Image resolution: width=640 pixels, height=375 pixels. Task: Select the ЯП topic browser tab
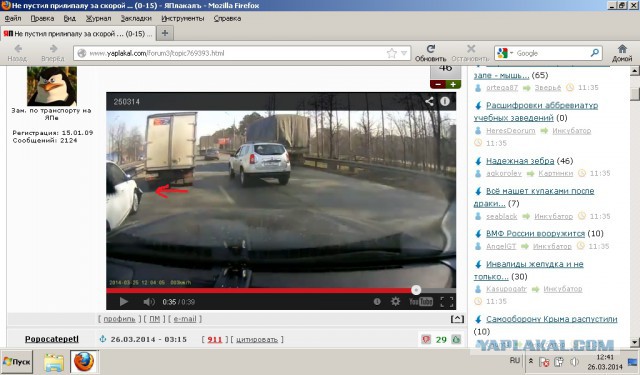(78, 33)
